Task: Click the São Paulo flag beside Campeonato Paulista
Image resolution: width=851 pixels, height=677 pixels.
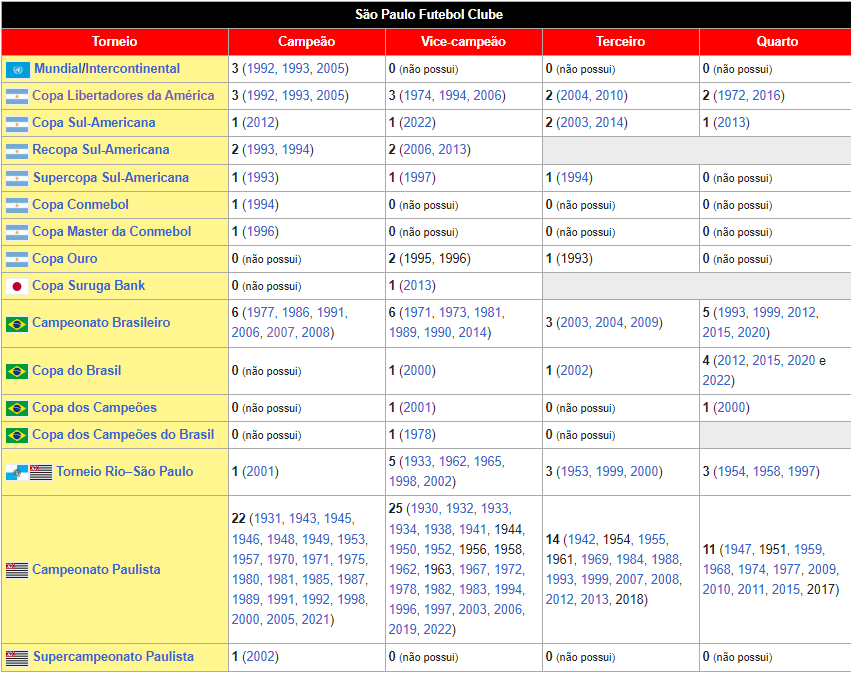Action: (x=16, y=570)
